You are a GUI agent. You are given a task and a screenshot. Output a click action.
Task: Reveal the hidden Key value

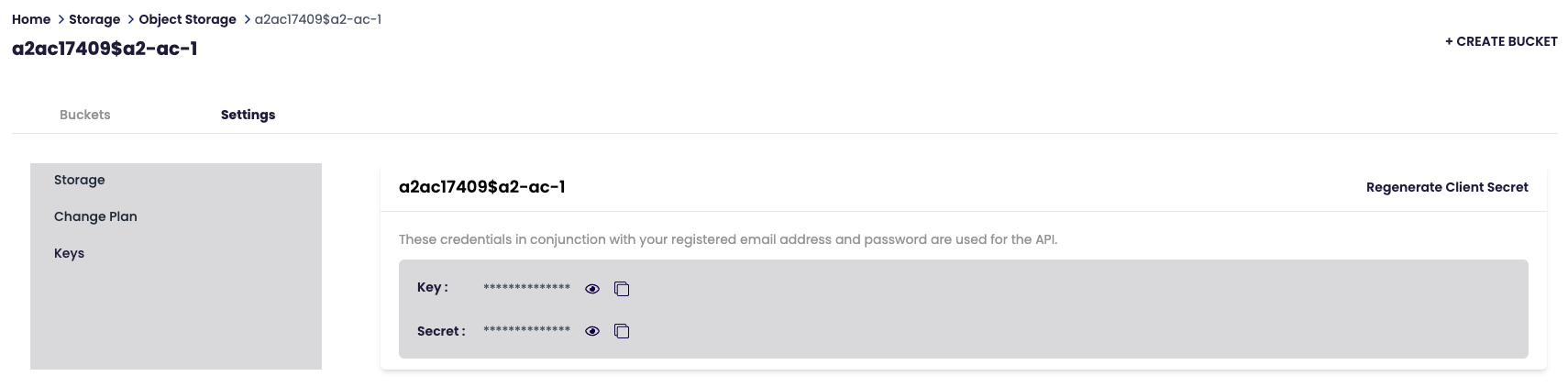(x=592, y=289)
